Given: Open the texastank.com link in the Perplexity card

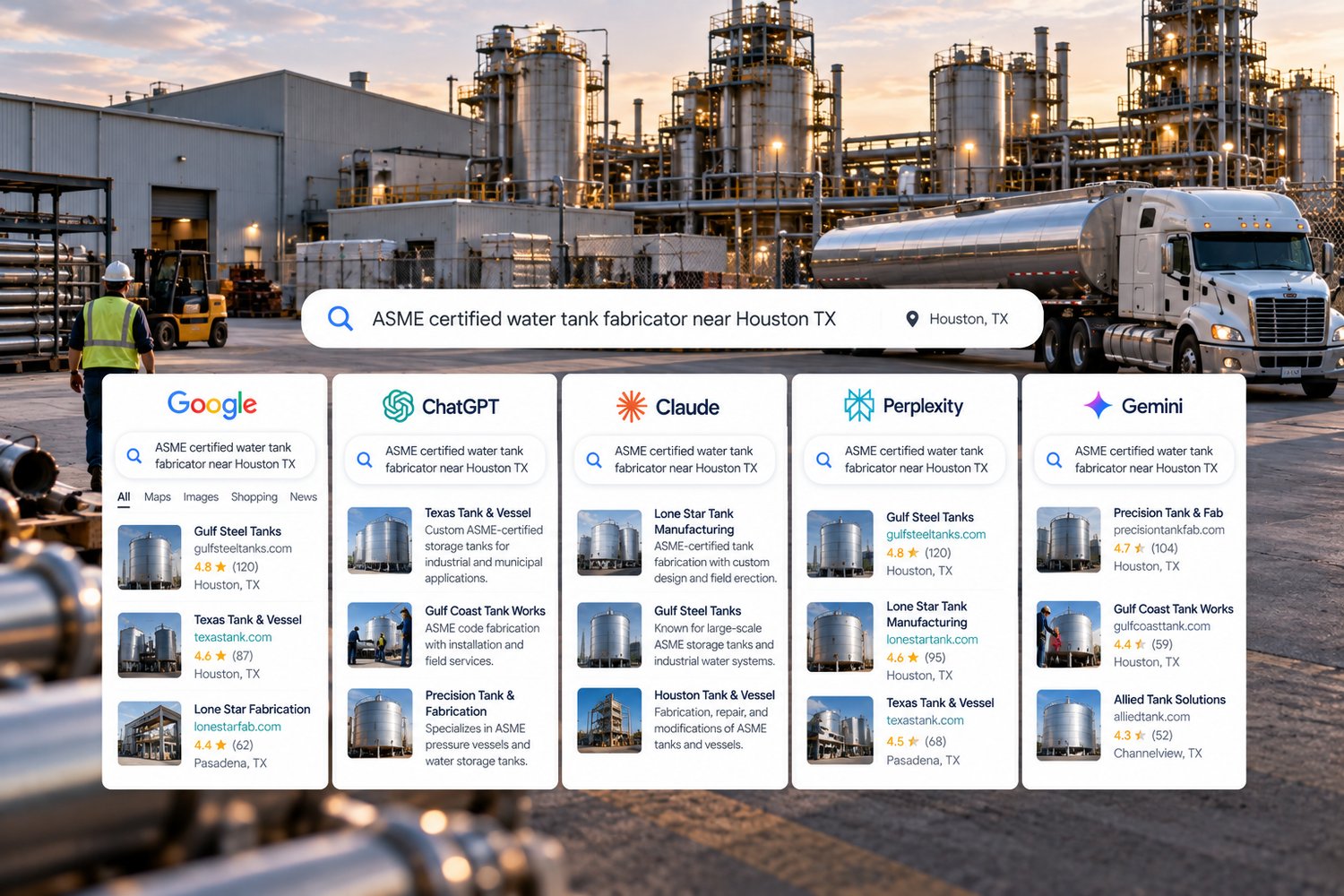Looking at the screenshot, I should 925,720.
